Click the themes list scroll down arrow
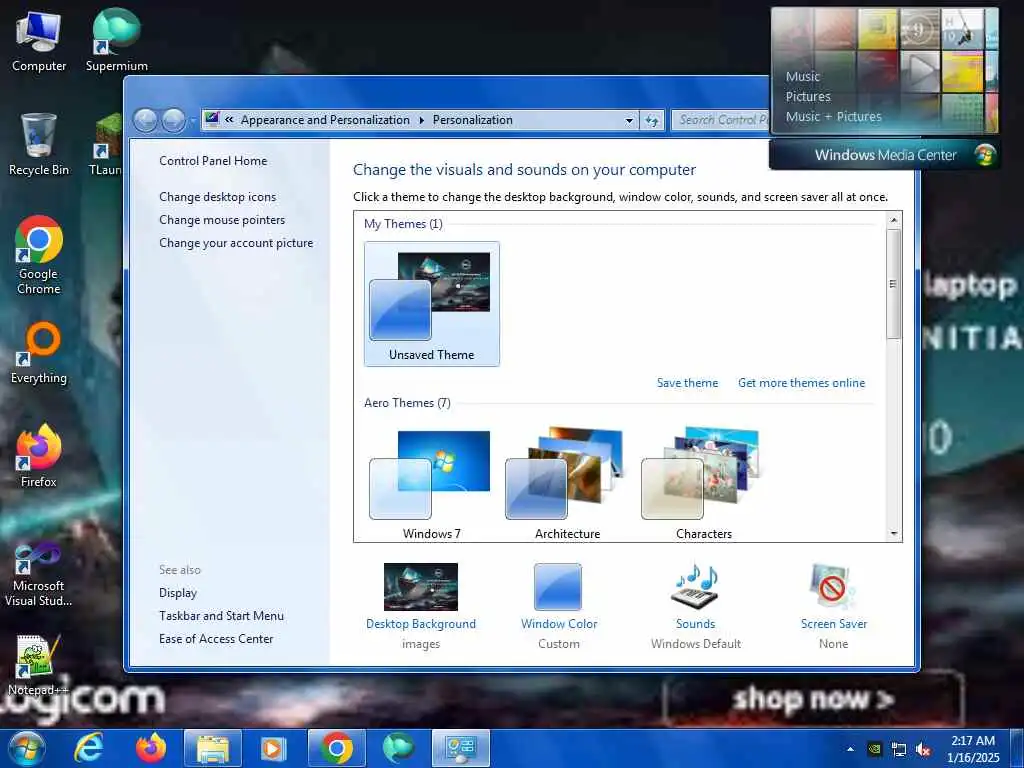This screenshot has height=768, width=1024. click(893, 534)
